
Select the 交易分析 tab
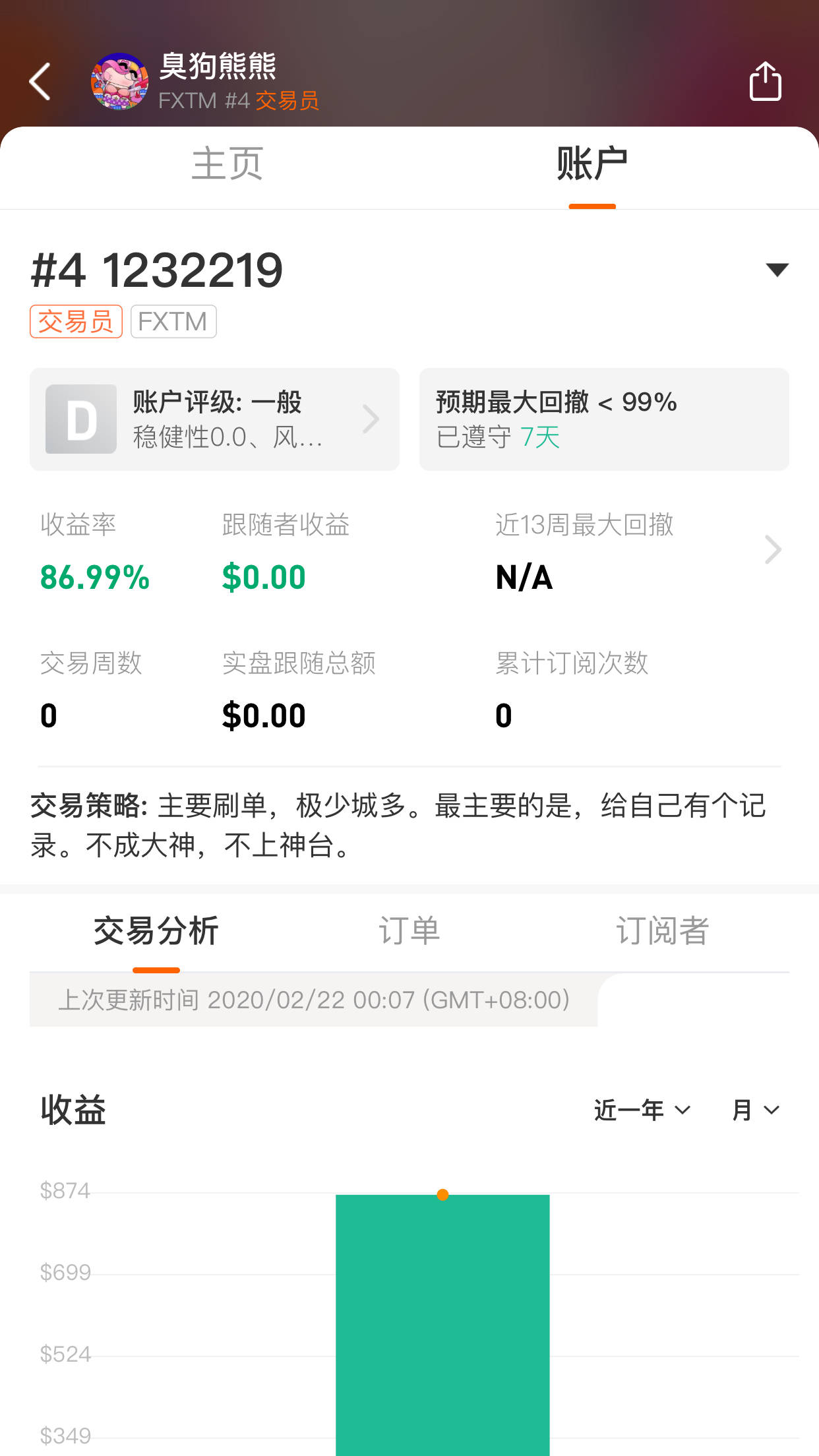[156, 931]
